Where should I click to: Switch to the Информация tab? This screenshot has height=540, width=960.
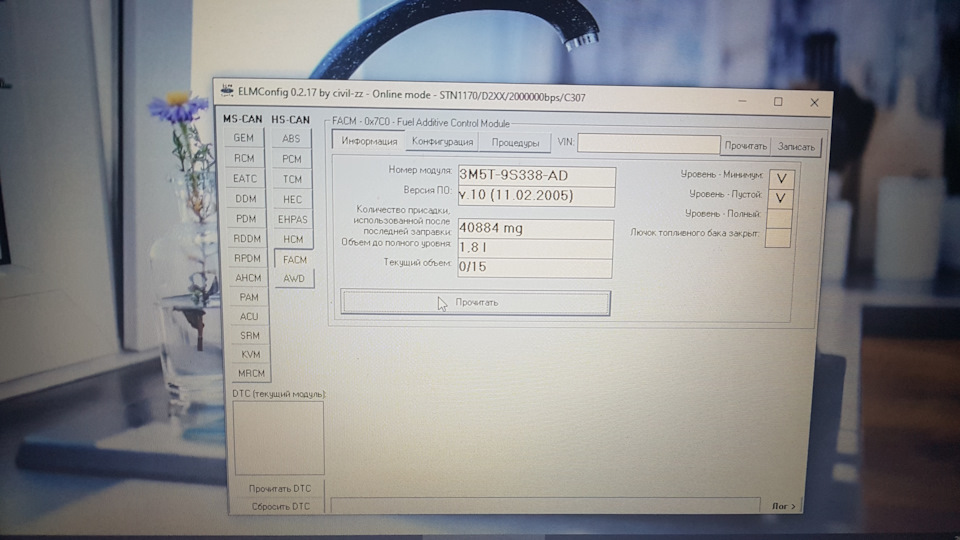tap(369, 141)
